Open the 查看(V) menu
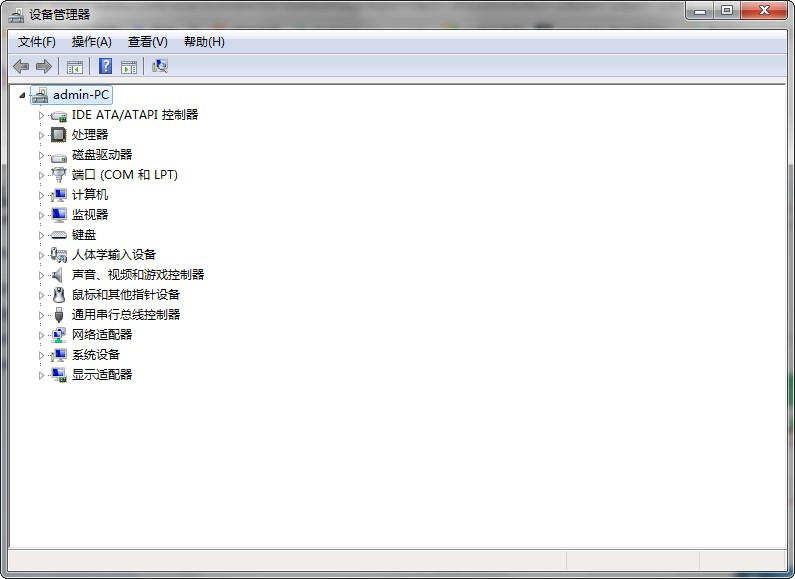The image size is (795, 579). 148,42
